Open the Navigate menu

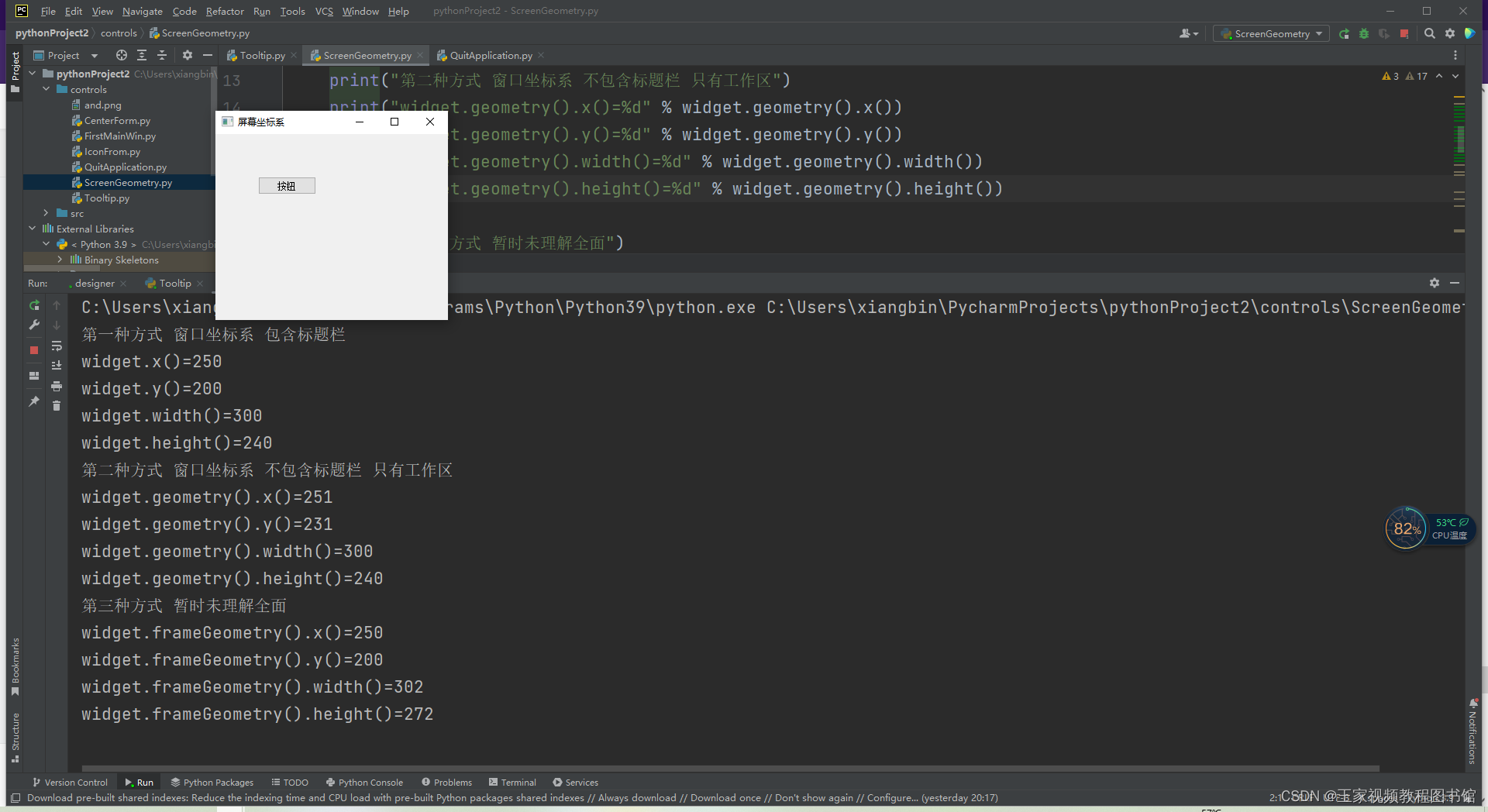click(x=143, y=11)
